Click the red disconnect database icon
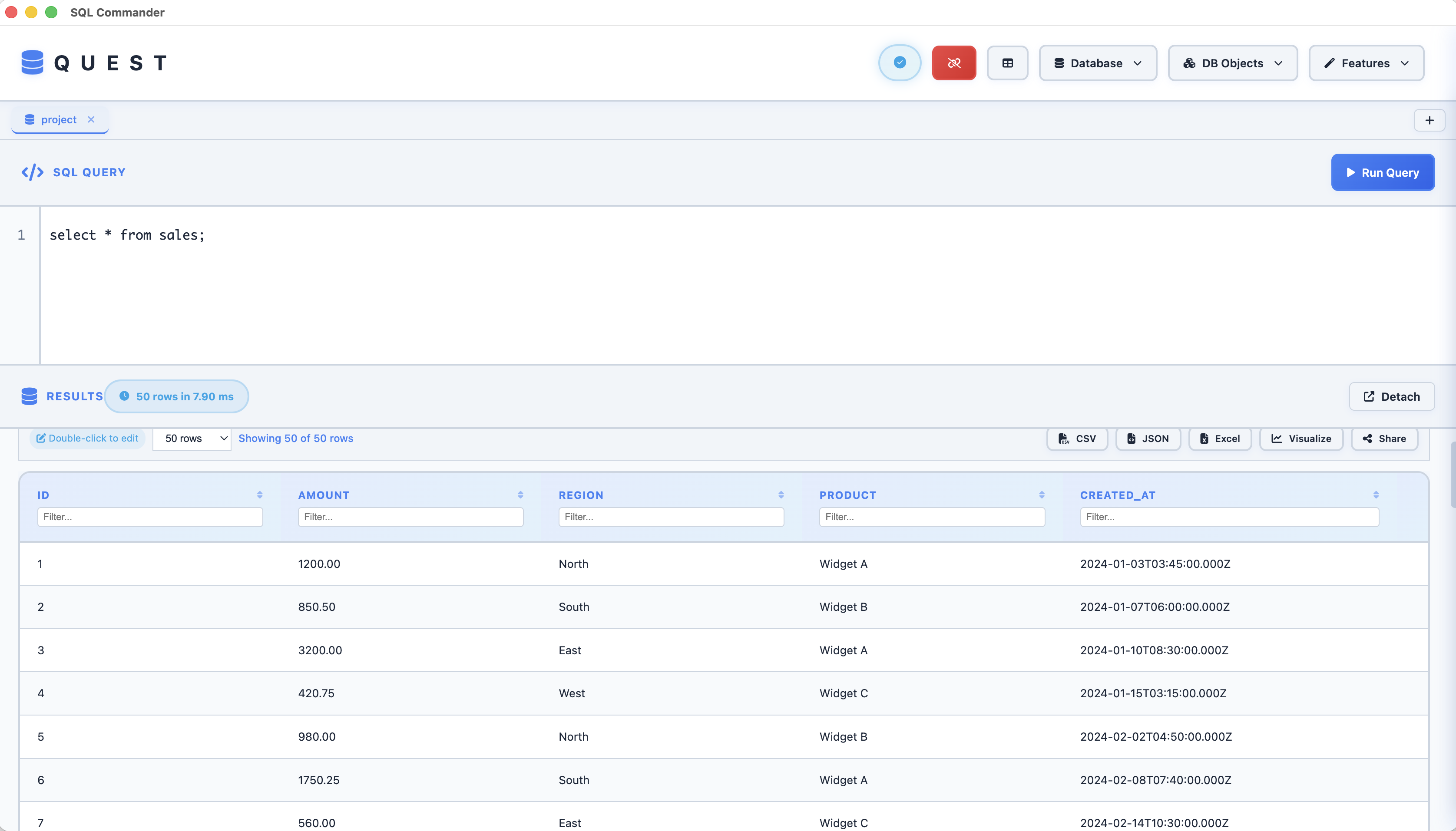Screen dimensions: 1456x831 pyautogui.click(x=953, y=63)
